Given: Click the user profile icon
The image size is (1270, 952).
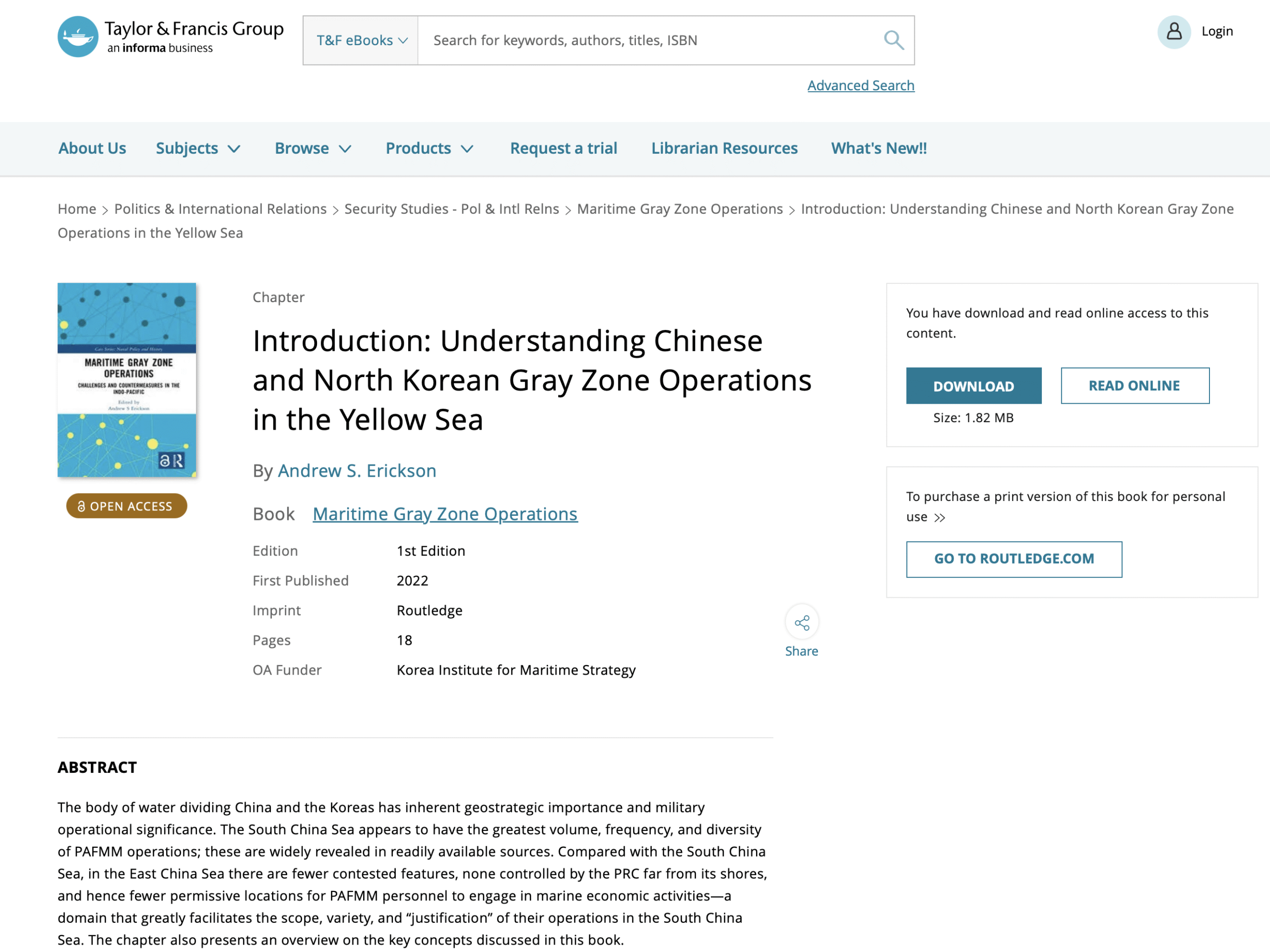Looking at the screenshot, I should tap(1174, 32).
